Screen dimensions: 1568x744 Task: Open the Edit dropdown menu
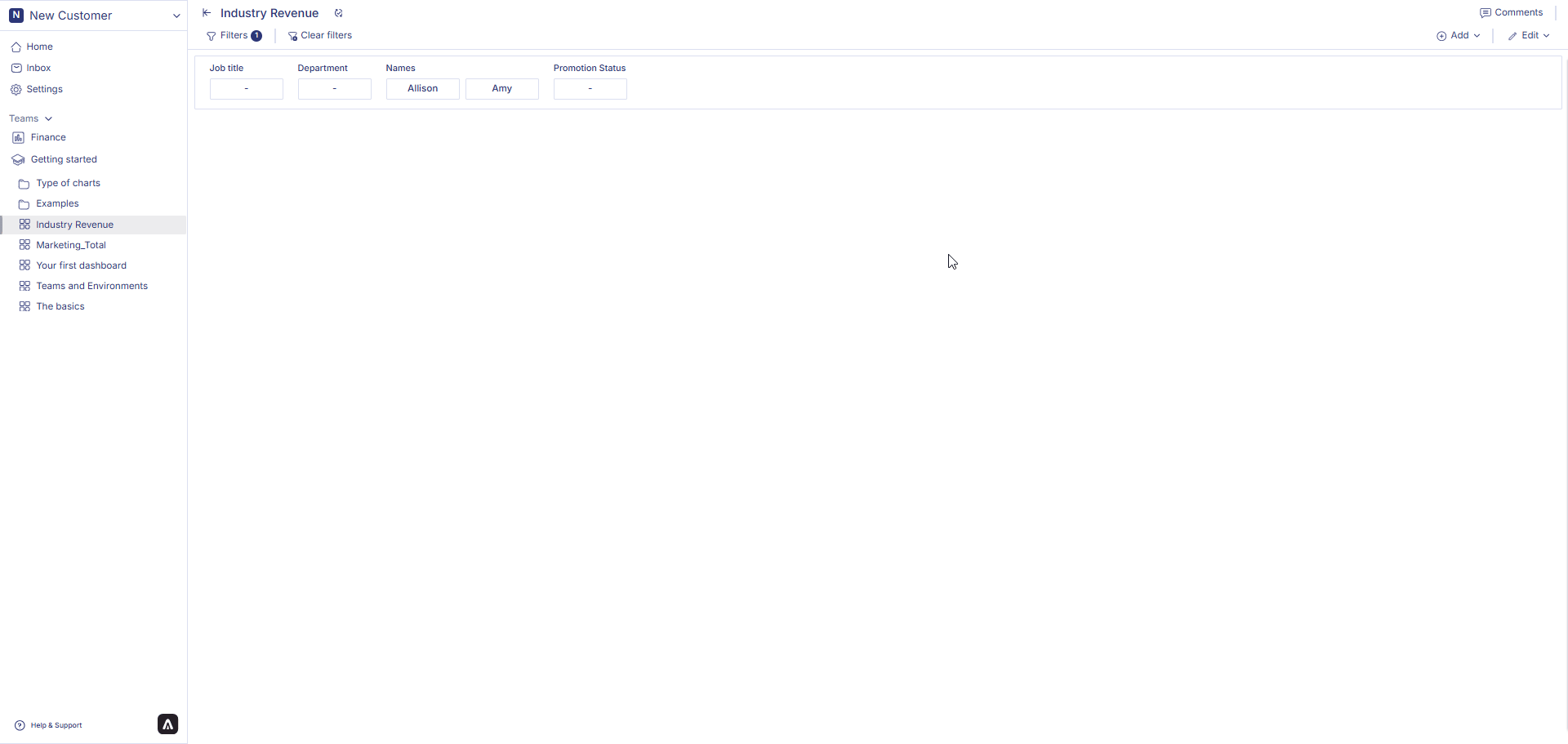coord(1529,36)
